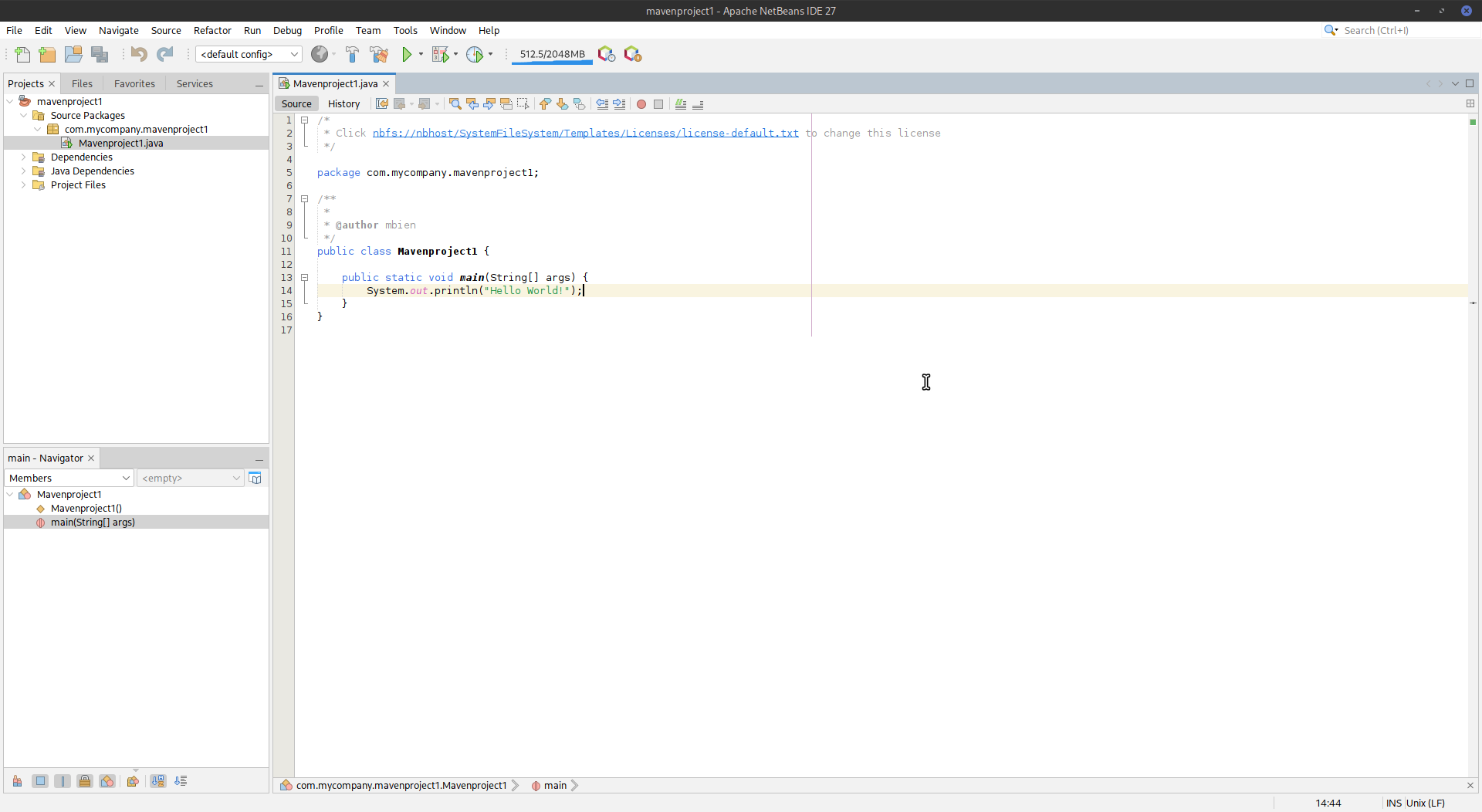Click the History view button
Screen dimensions: 1482x812
(x=343, y=104)
